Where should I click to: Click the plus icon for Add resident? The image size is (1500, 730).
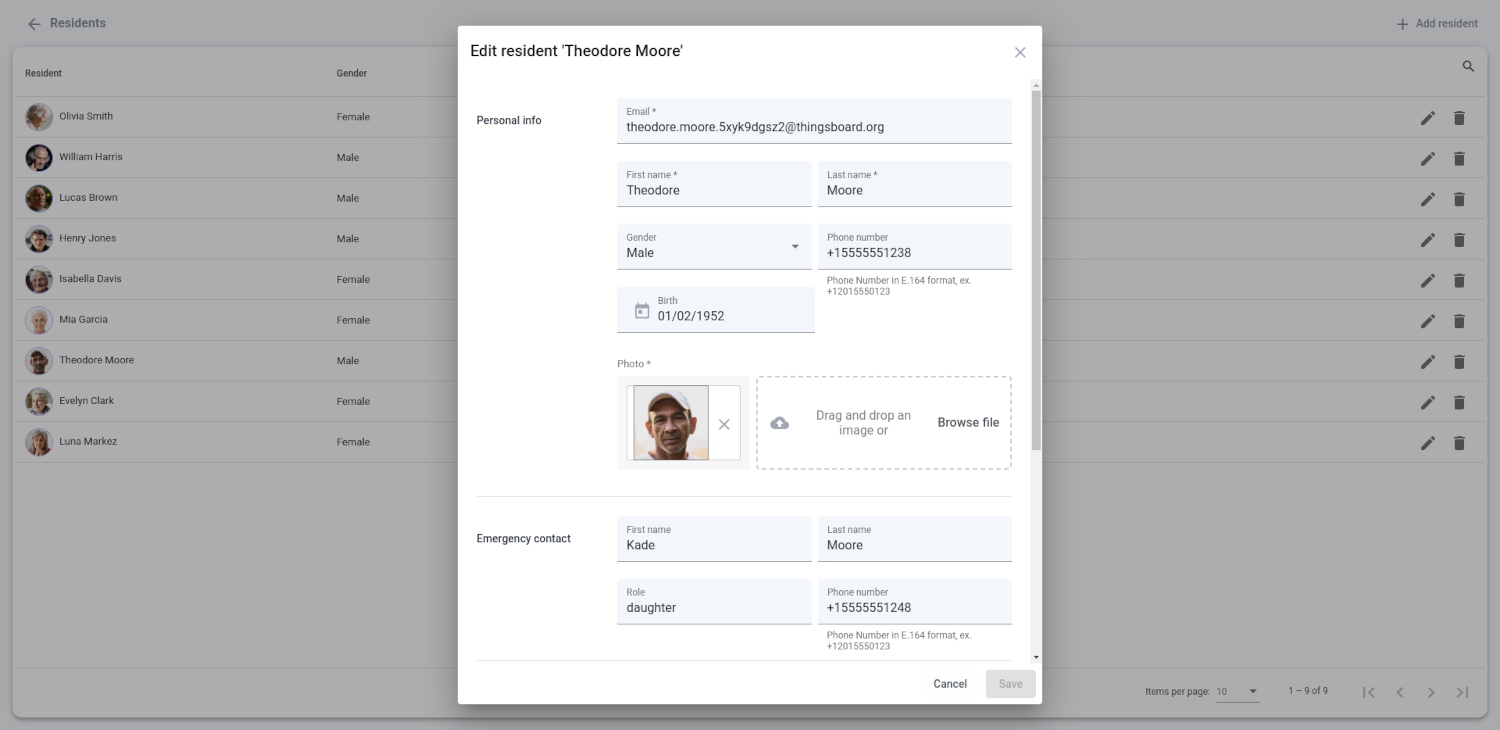click(1402, 24)
